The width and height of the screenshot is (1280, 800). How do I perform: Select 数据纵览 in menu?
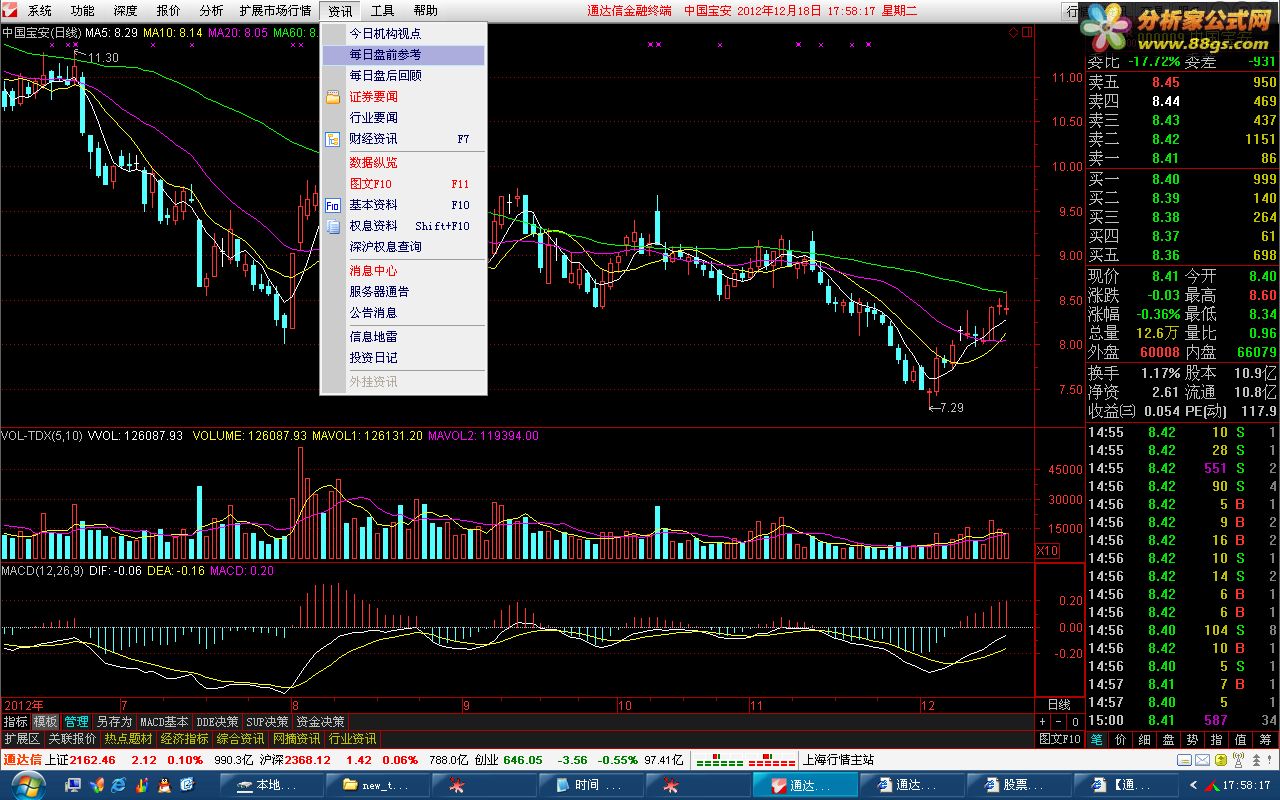click(403, 163)
